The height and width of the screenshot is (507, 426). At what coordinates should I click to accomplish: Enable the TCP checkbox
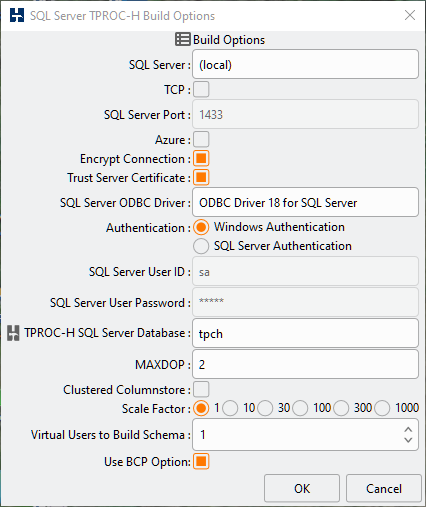pyautogui.click(x=201, y=89)
